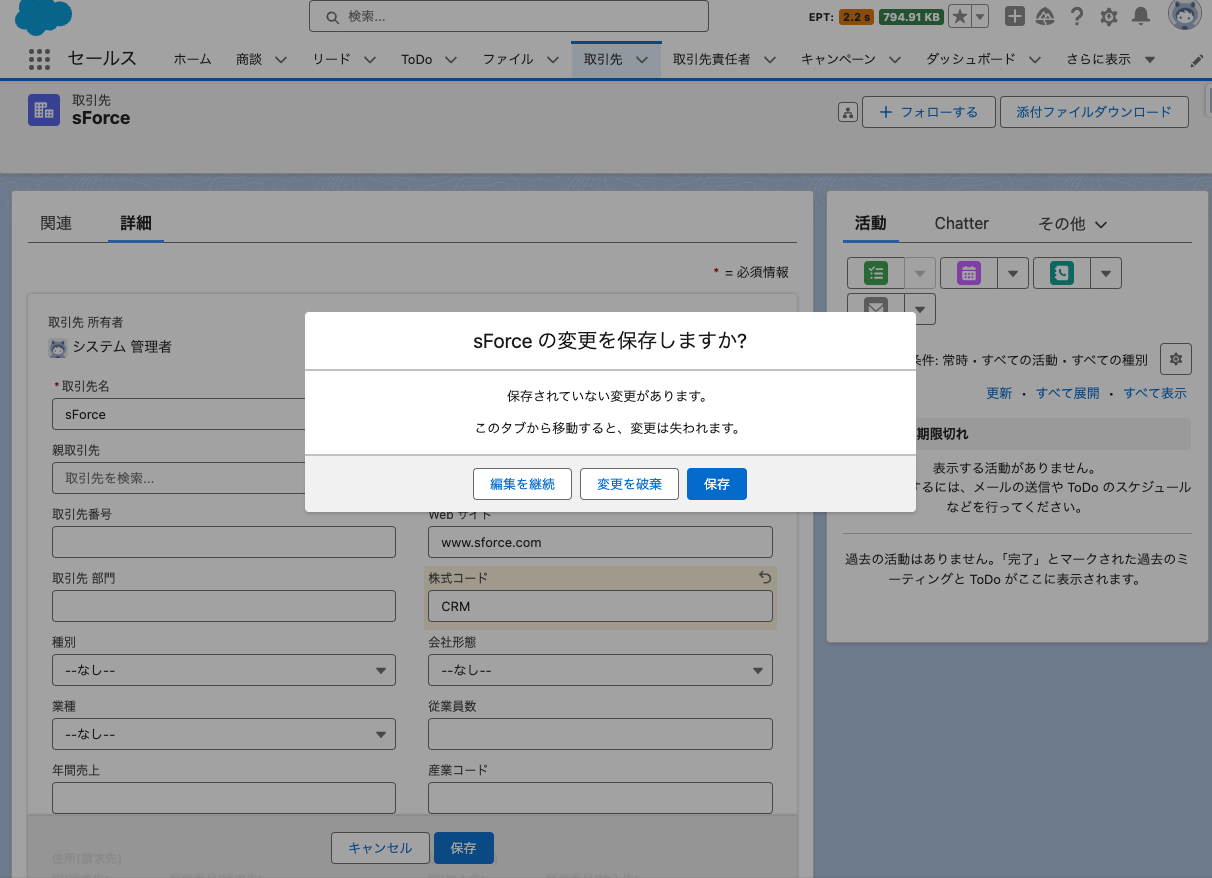Click 変更を破棄 in the dialog
The image size is (1212, 878).
point(629,483)
